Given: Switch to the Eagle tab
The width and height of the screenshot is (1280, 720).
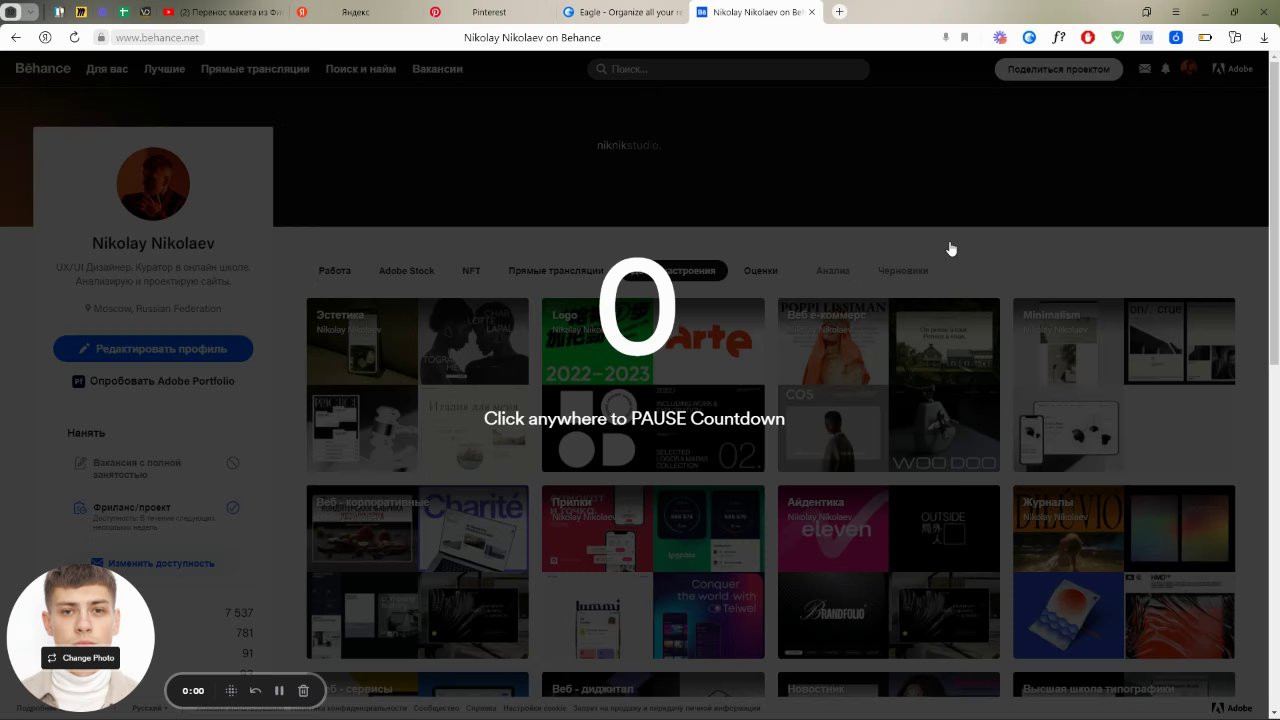Looking at the screenshot, I should 620,12.
